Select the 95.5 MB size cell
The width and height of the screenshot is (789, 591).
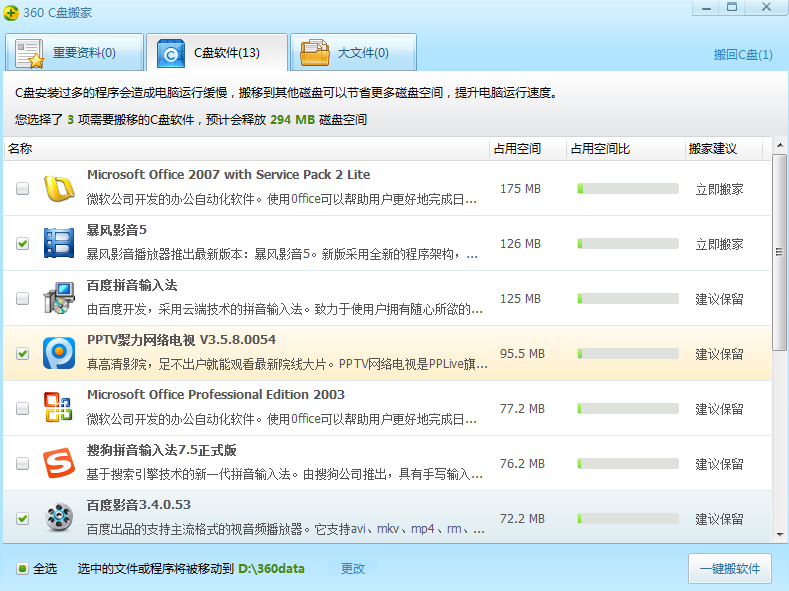coord(522,354)
